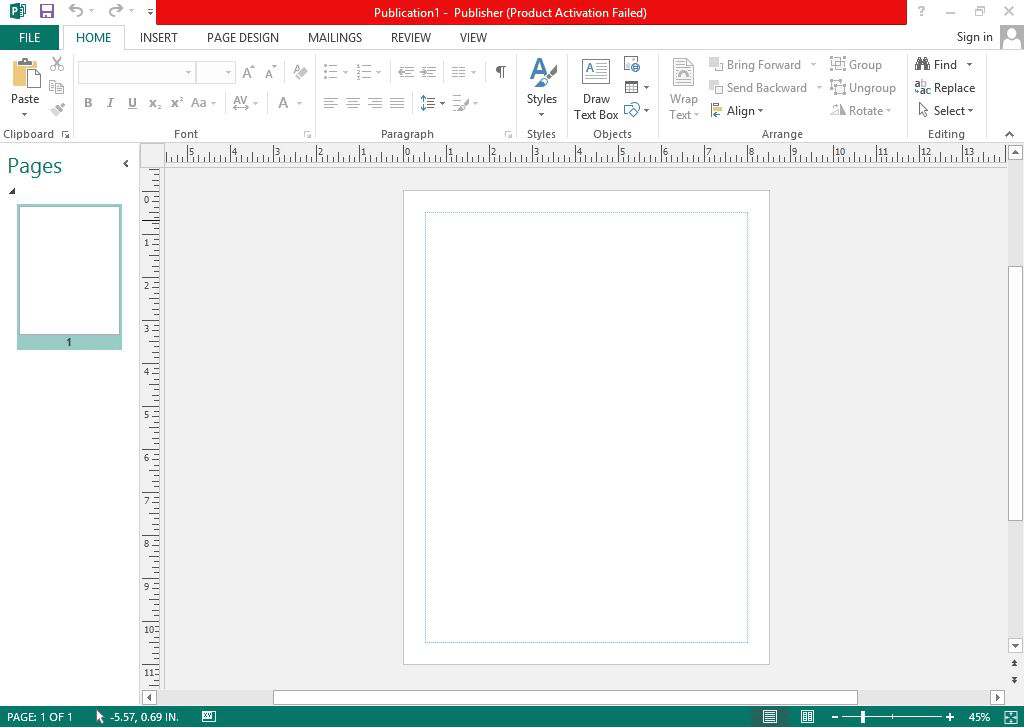Open the MAILINGS ribbon tab

[334, 37]
